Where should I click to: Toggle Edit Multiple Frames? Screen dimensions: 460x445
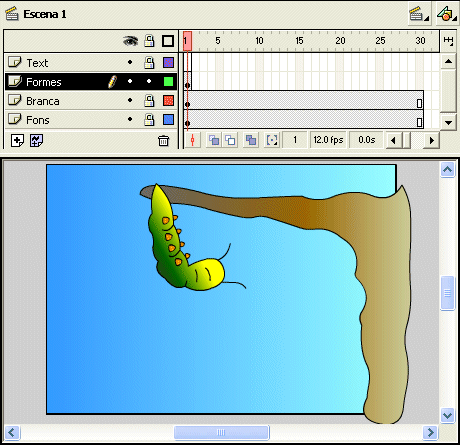click(x=251, y=140)
